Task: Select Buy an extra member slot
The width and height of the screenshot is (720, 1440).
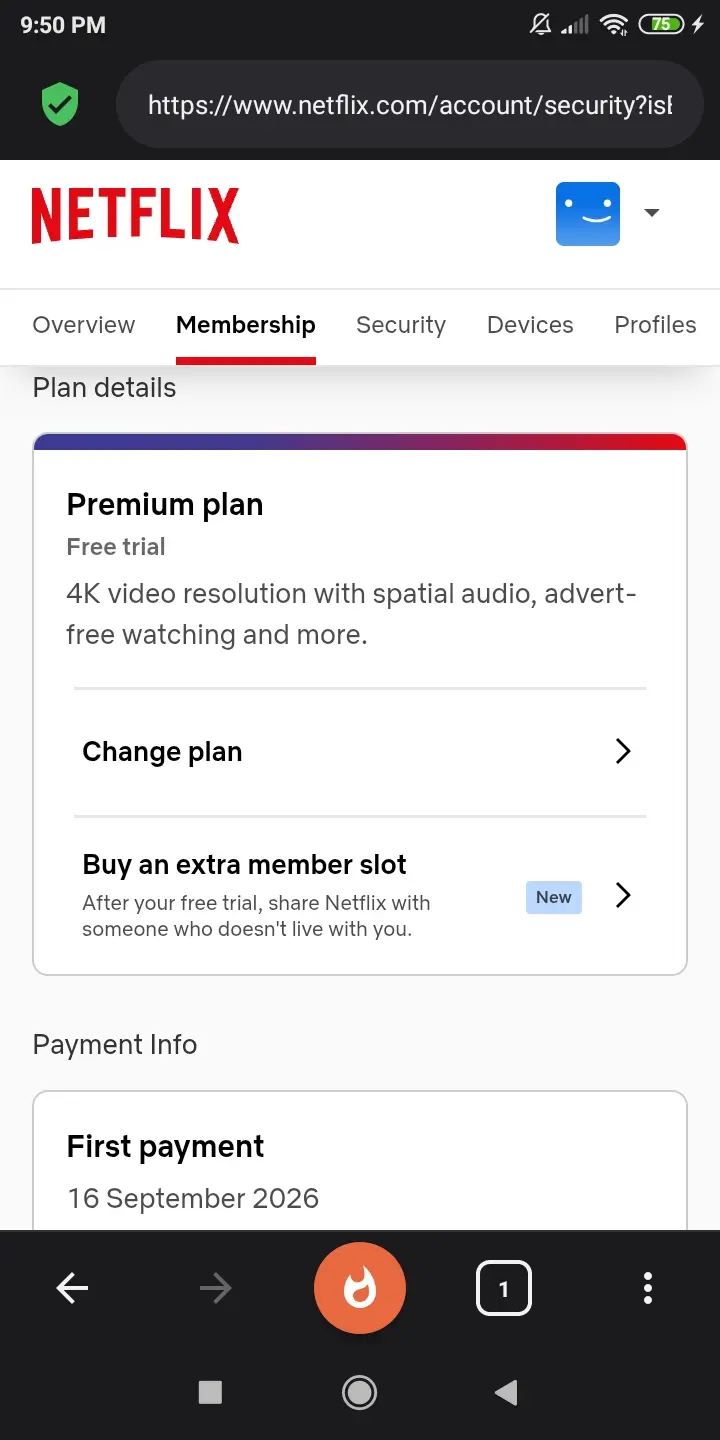Action: (360, 895)
